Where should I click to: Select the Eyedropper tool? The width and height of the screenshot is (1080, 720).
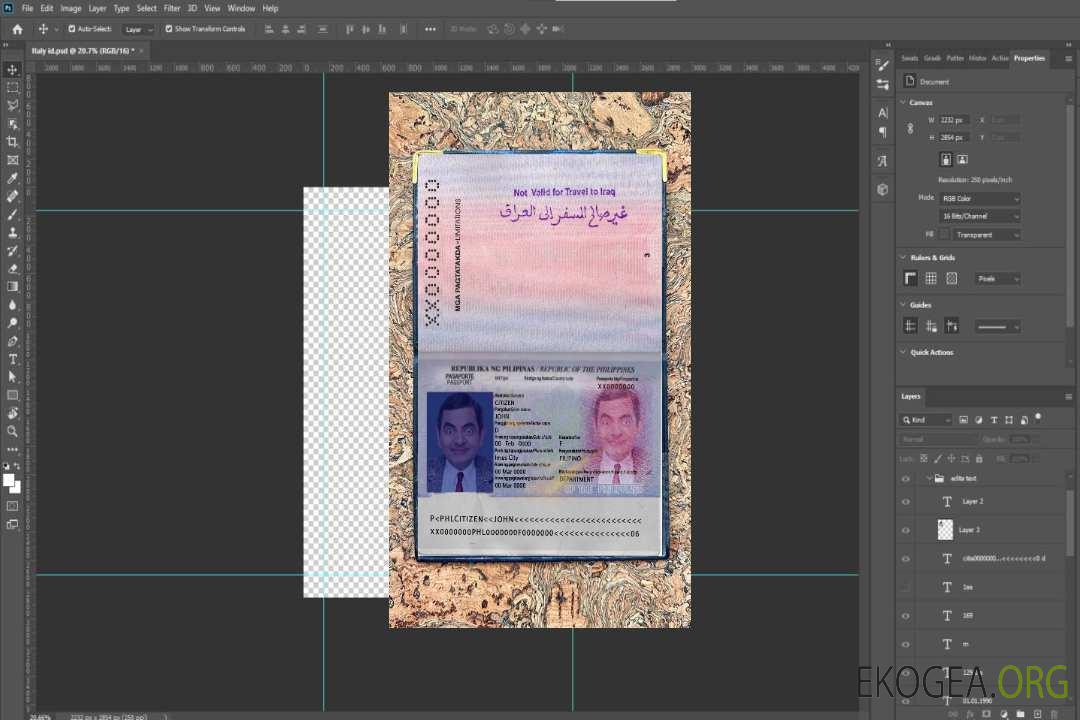12,178
